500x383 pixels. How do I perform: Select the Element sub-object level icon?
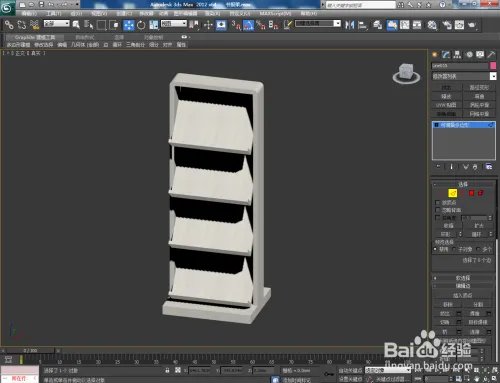pyautogui.click(x=481, y=193)
